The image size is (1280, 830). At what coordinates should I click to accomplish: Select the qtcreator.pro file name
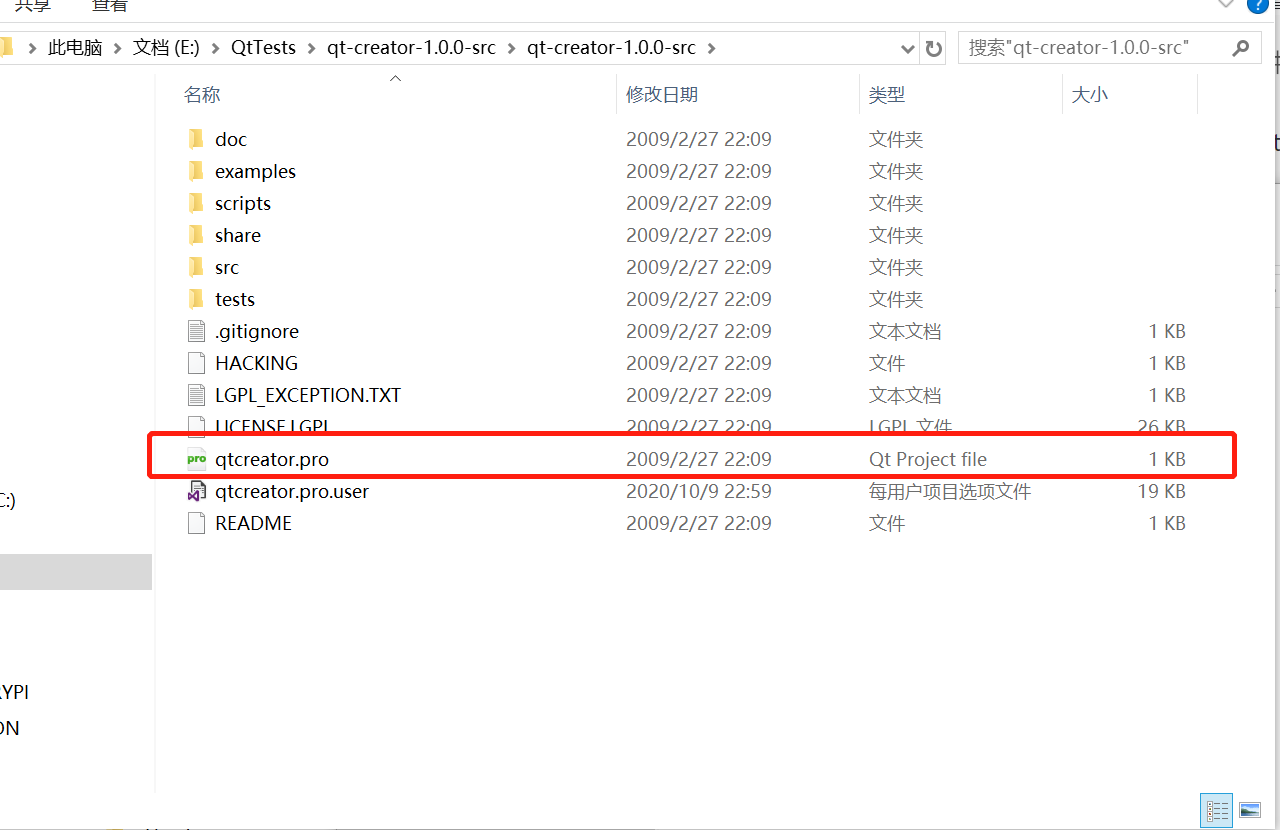(x=272, y=459)
